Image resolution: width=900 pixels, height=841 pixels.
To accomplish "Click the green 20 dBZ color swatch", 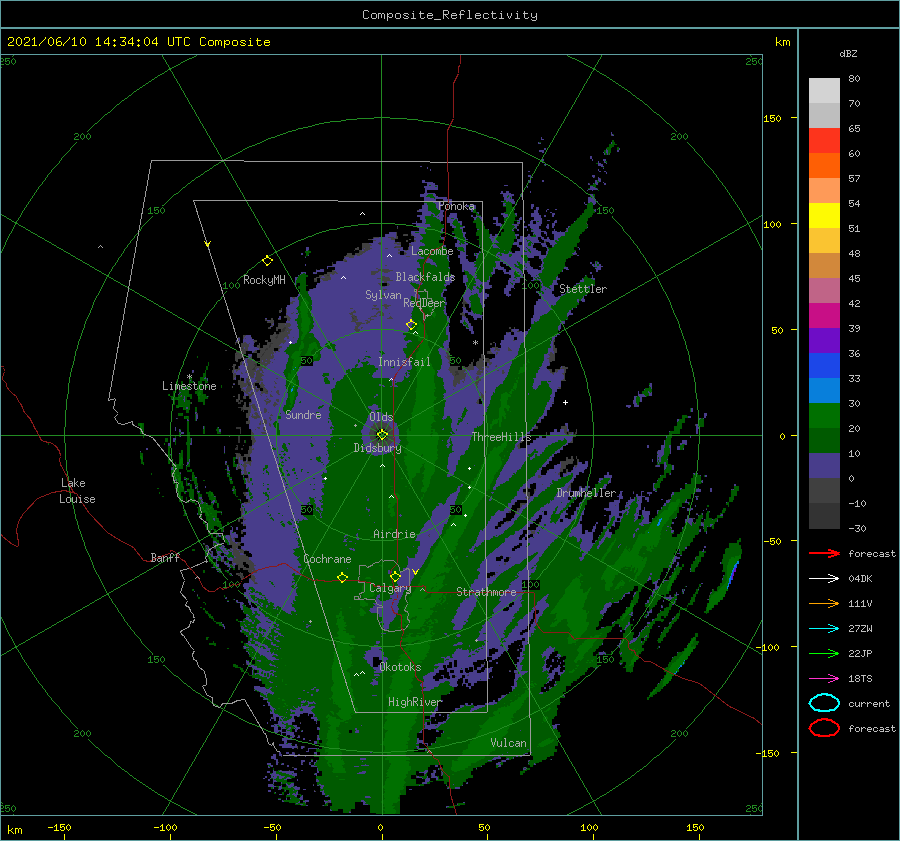I will pyautogui.click(x=824, y=416).
